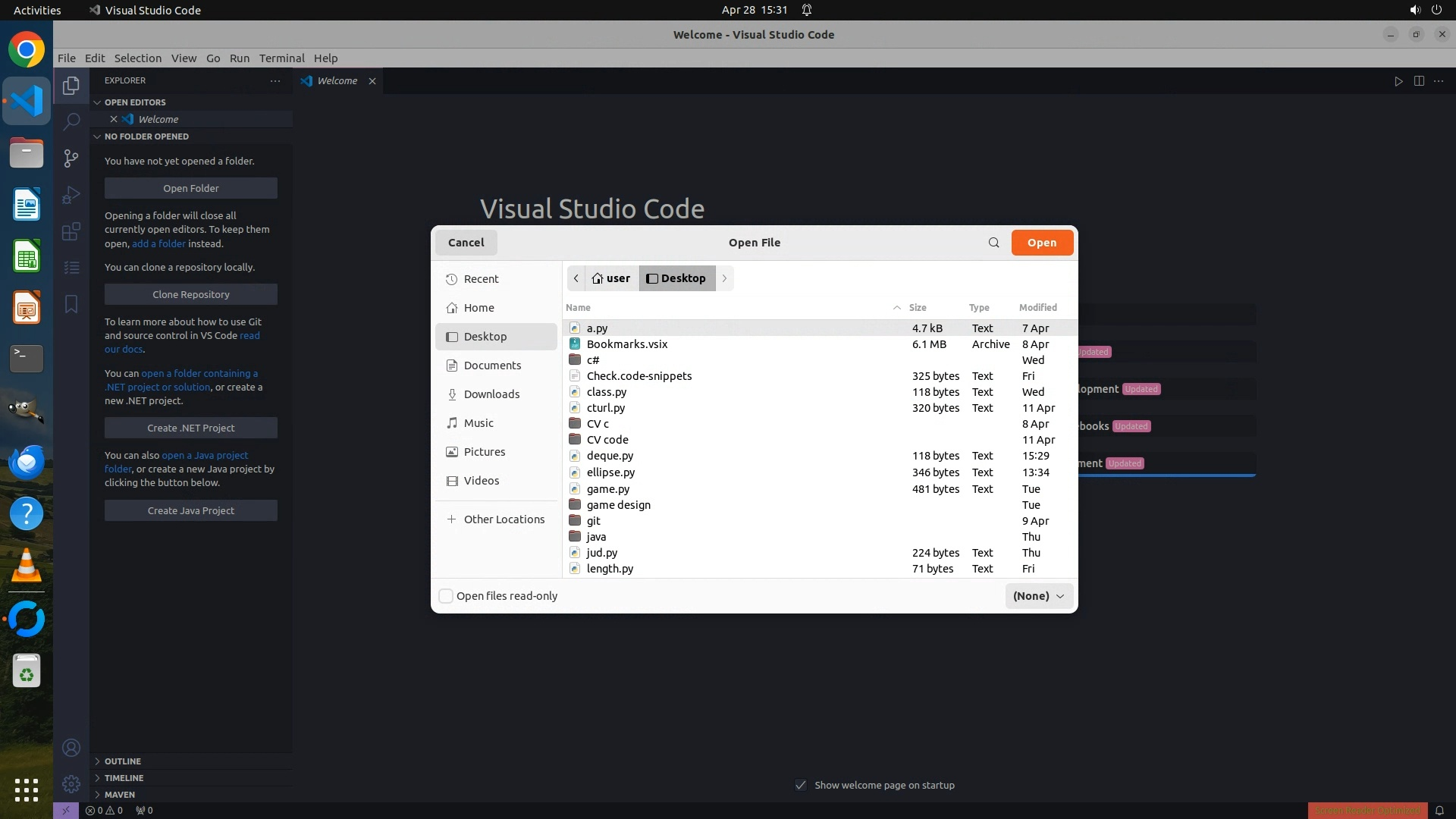Open Source Control in activity bar

tap(71, 158)
